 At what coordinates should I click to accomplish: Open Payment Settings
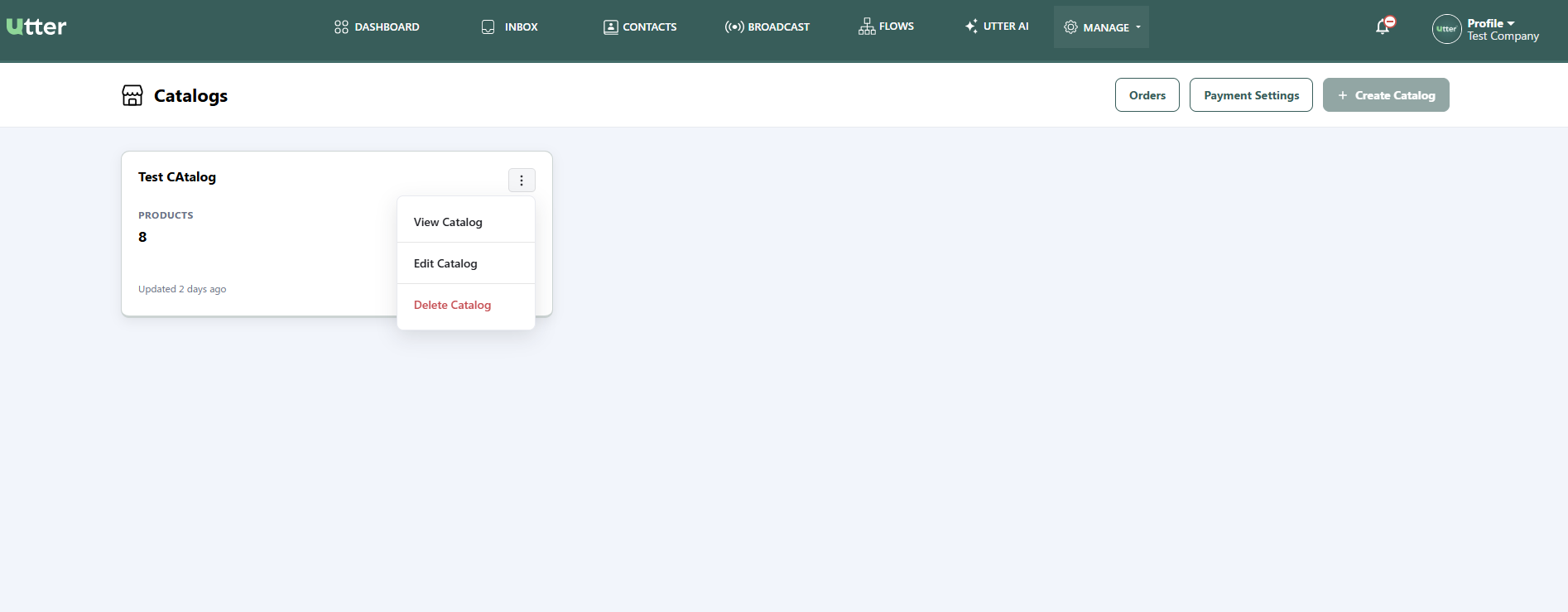click(1251, 95)
